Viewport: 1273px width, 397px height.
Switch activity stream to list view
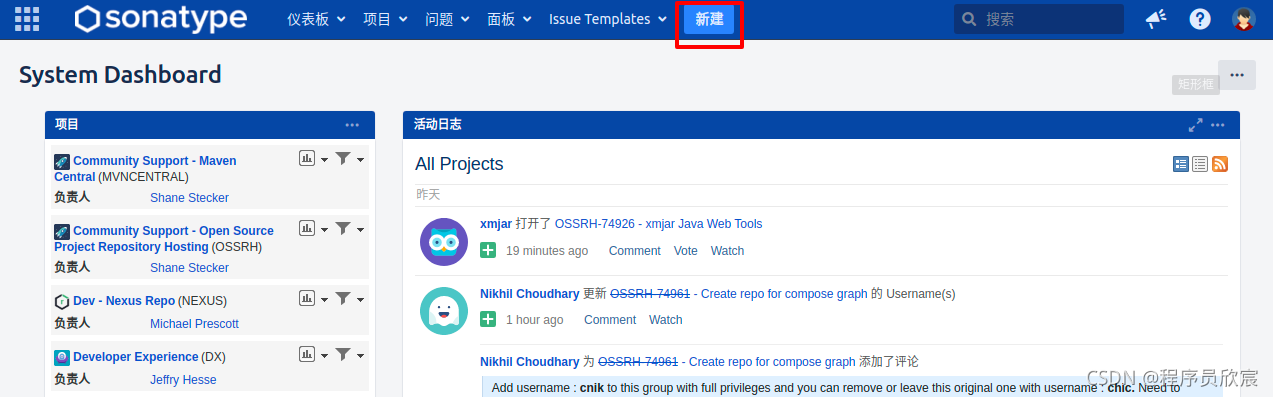coord(1200,164)
